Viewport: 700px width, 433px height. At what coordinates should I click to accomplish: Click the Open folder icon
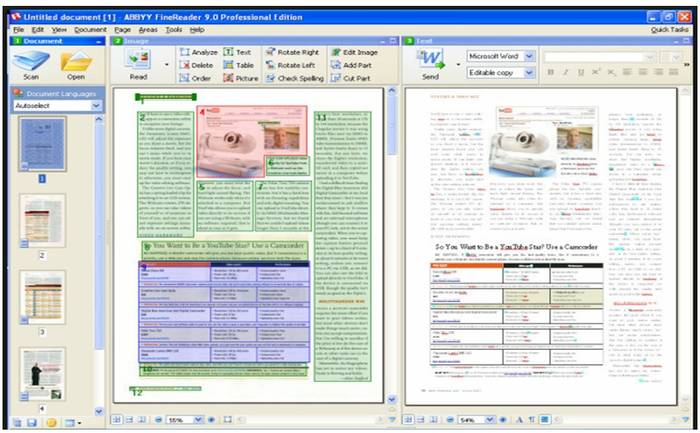[x=76, y=61]
